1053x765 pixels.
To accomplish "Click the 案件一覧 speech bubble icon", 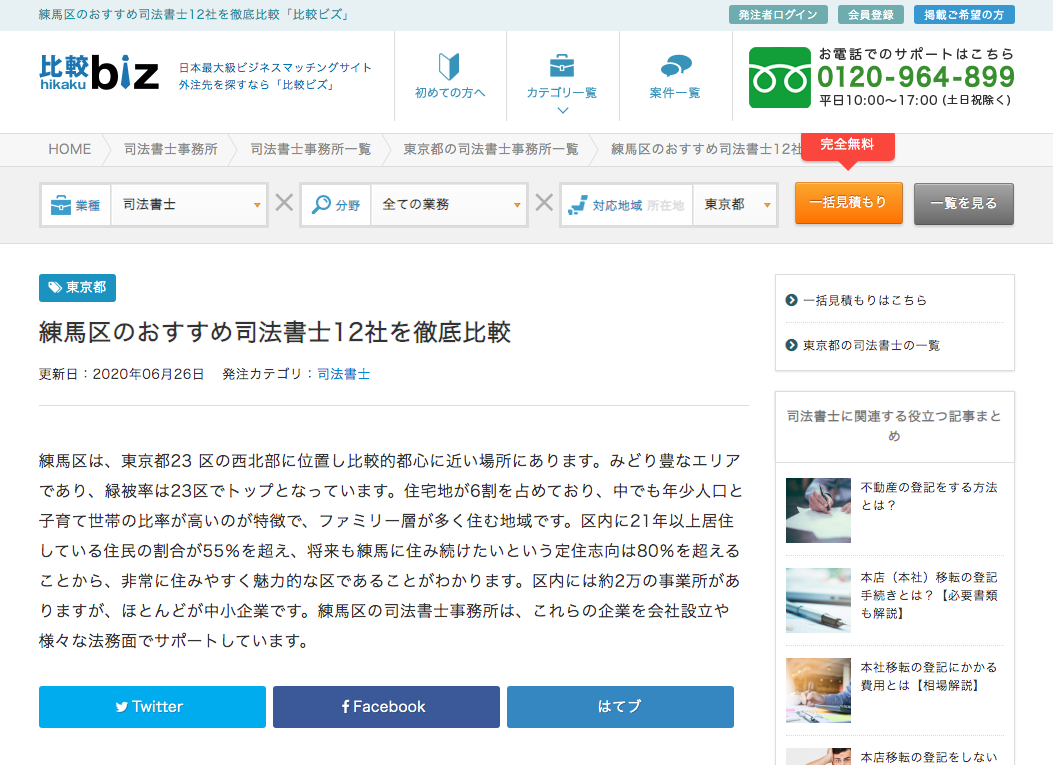I will pyautogui.click(x=676, y=66).
